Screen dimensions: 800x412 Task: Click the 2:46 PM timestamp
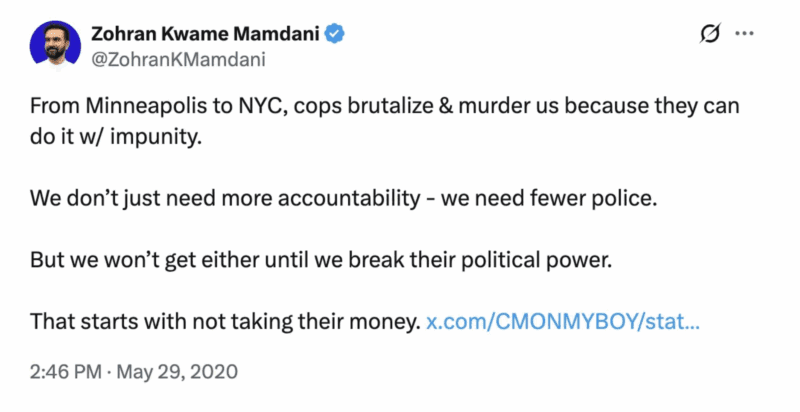[x=65, y=371]
